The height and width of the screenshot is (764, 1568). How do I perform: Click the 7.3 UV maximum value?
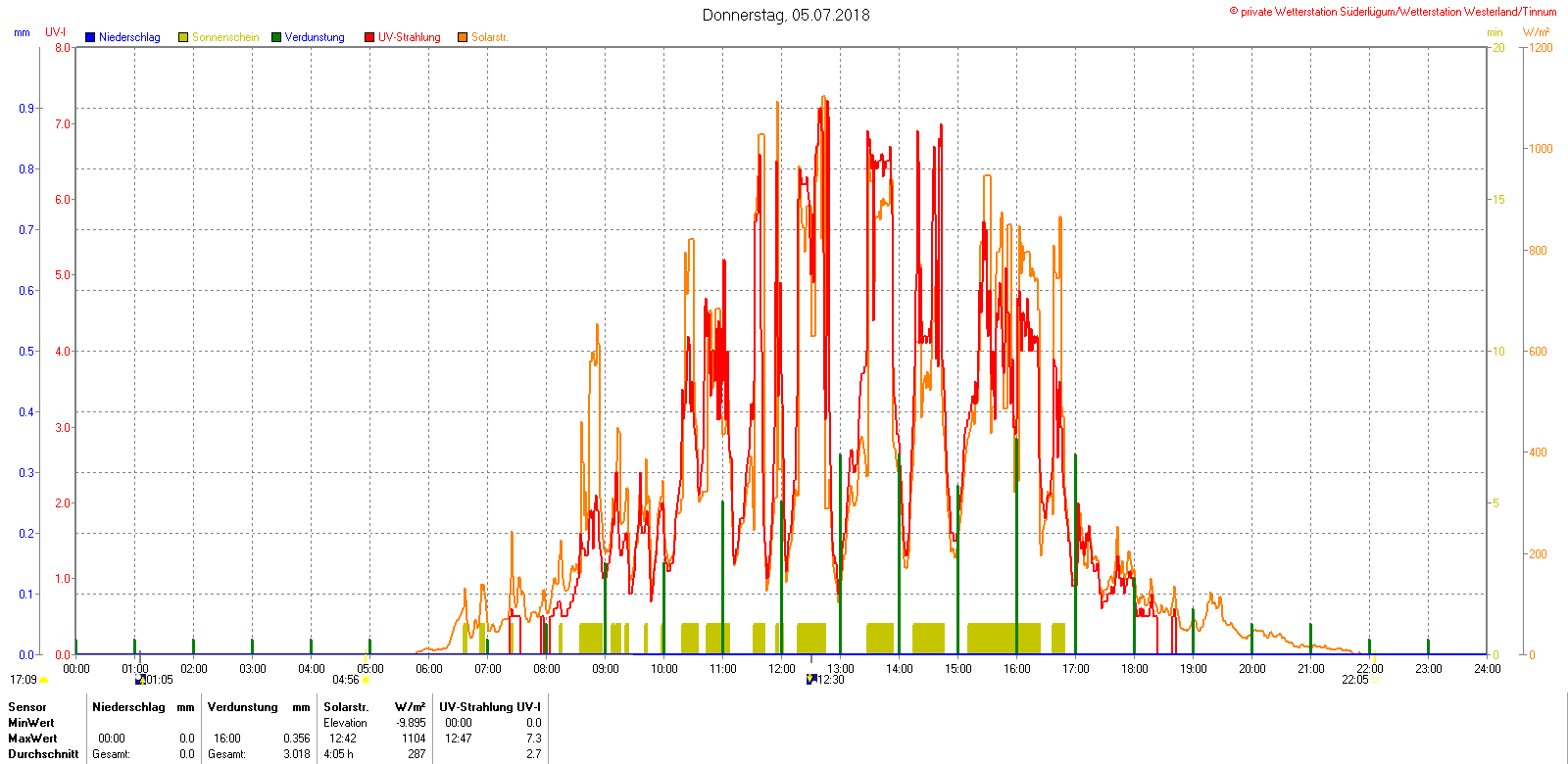pos(533,739)
